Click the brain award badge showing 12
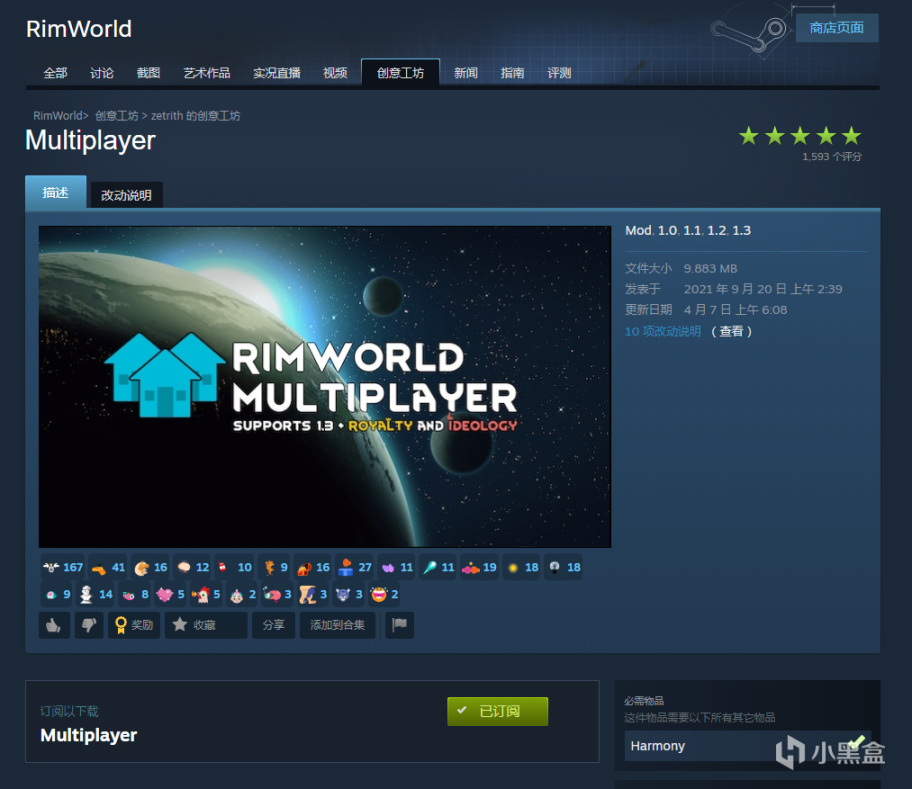 point(192,567)
